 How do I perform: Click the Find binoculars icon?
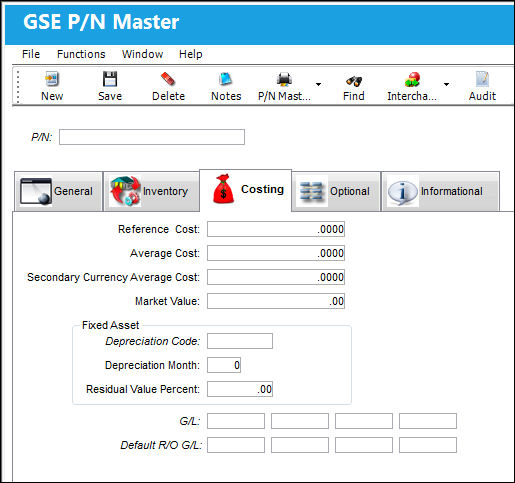(354, 80)
